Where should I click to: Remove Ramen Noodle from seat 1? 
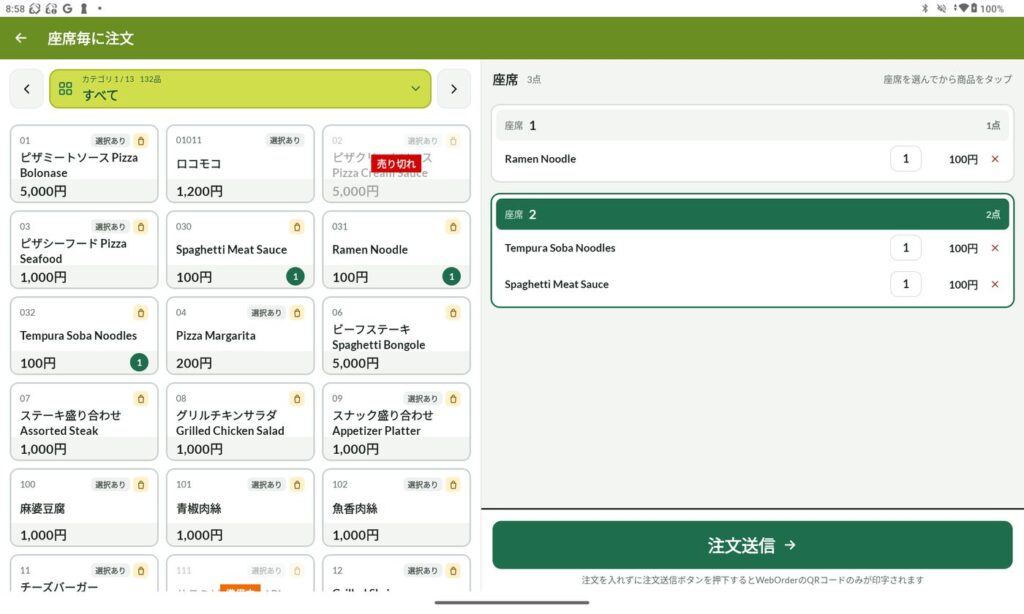(995, 159)
